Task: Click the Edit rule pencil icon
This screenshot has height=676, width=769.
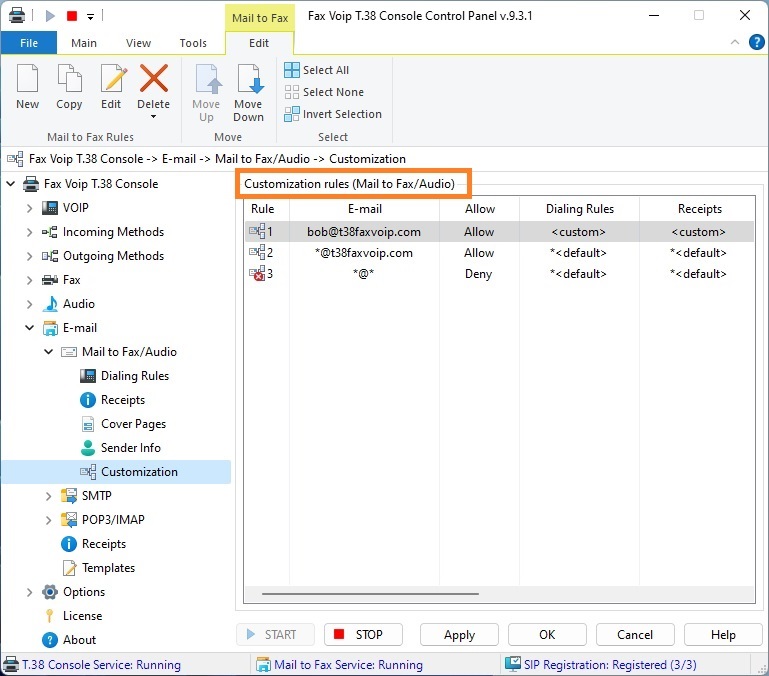Action: pyautogui.click(x=113, y=78)
